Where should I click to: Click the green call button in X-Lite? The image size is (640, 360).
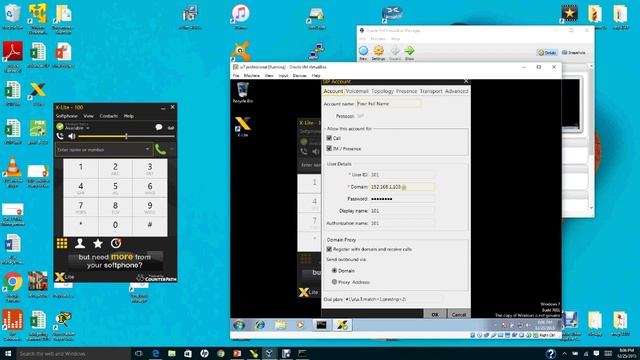point(160,150)
